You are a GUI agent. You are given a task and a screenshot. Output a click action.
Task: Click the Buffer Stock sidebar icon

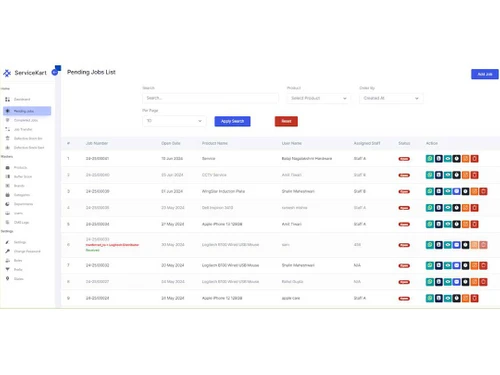[x=7, y=176]
